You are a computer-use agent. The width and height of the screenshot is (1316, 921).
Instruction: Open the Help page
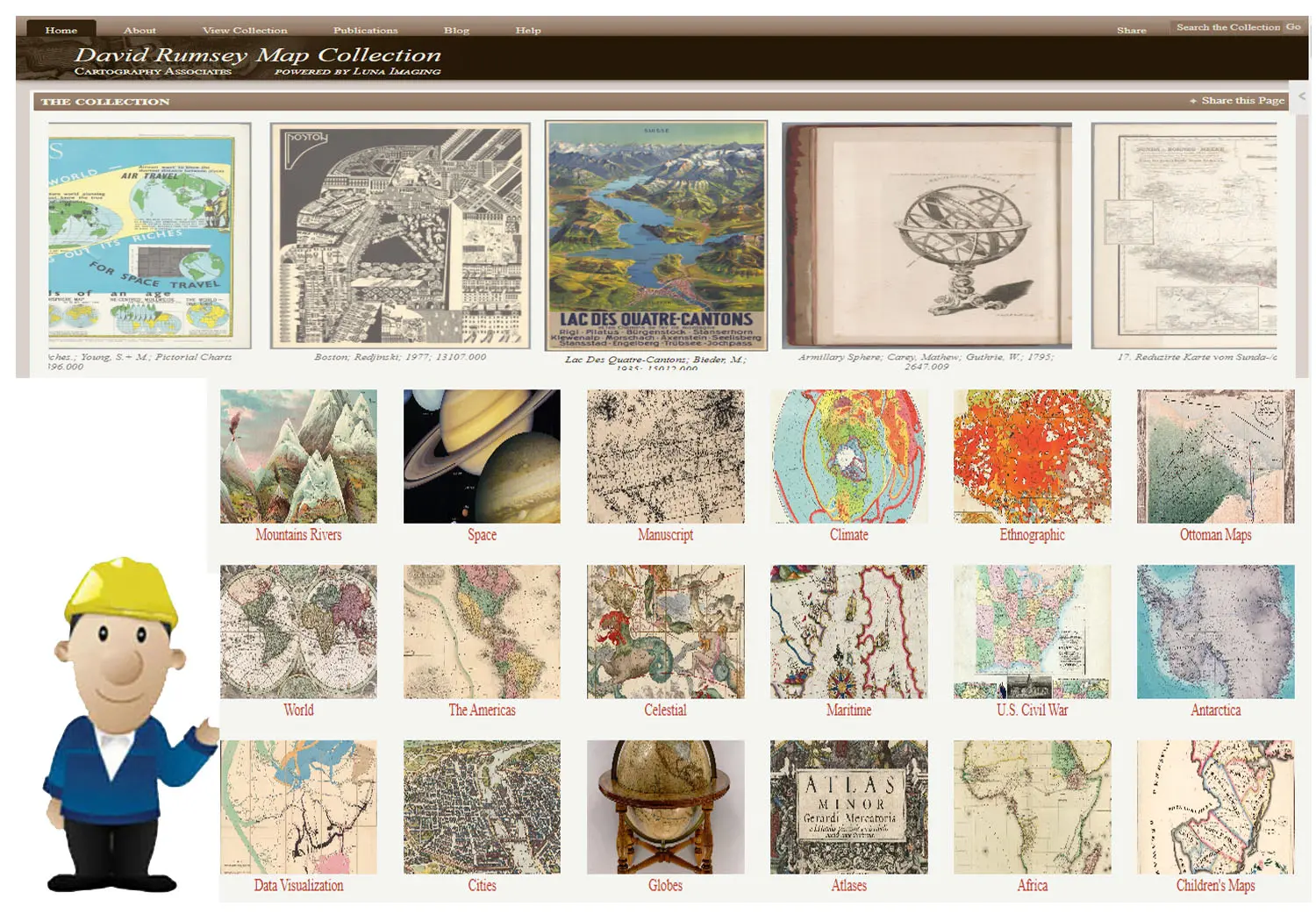coord(528,29)
